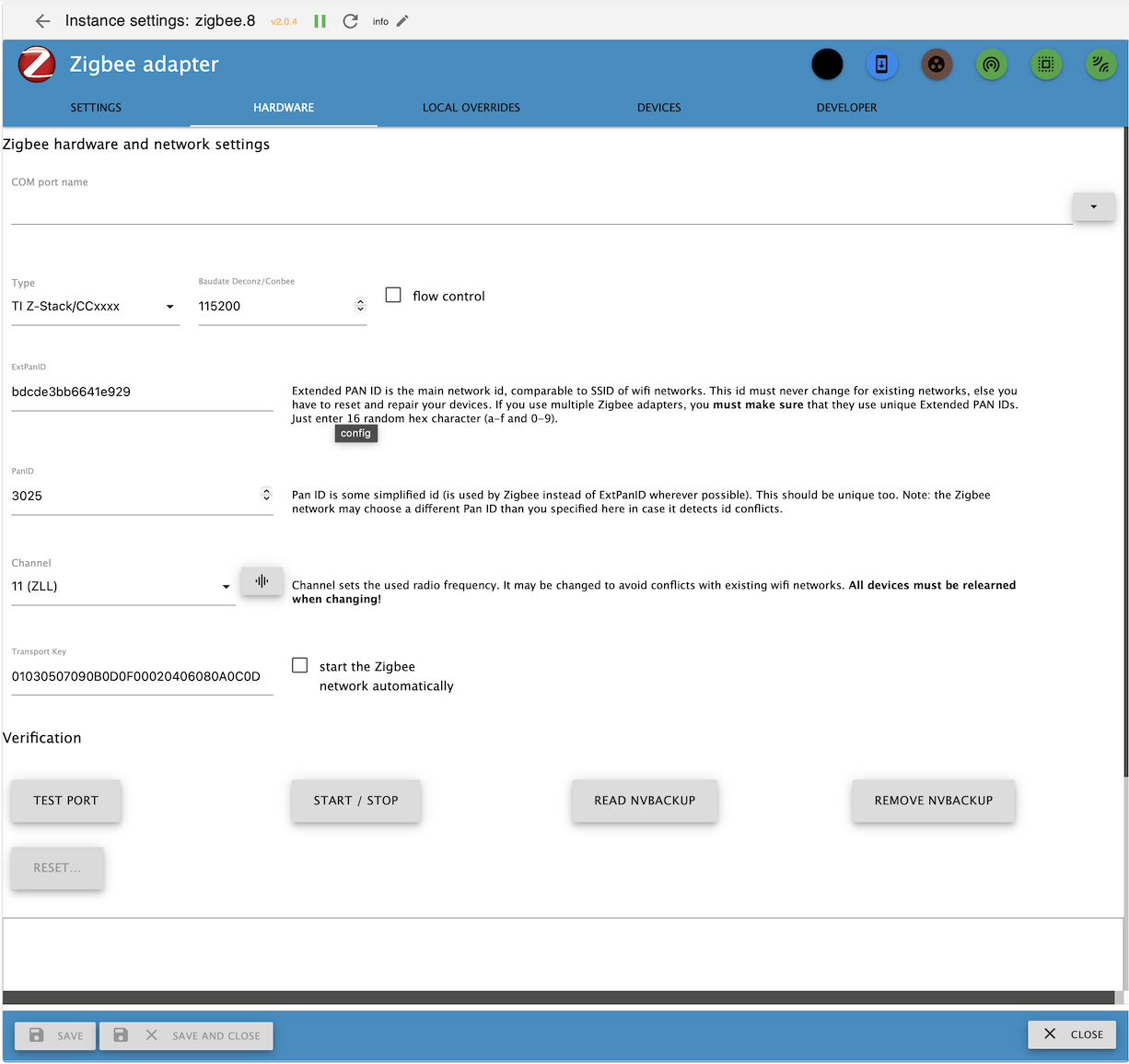Open the Developer tab
Screen dimensions: 1129x1064
[847, 108]
